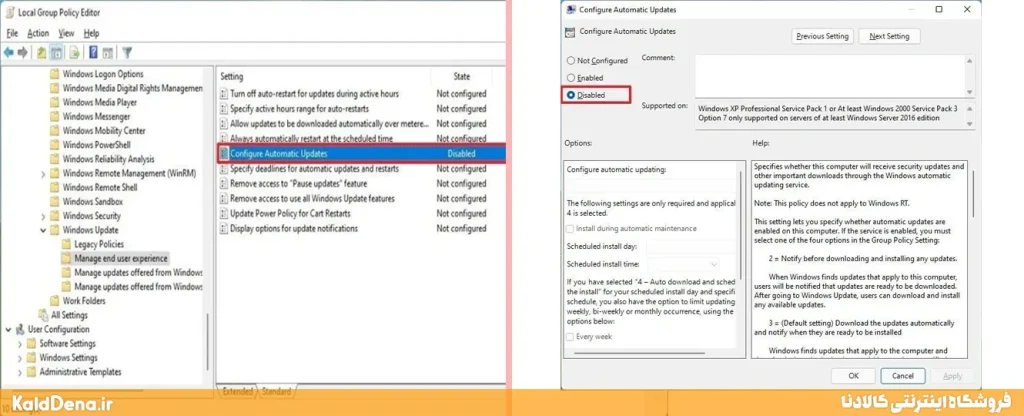Click the Previous Setting button
The height and width of the screenshot is (416, 1024).
822,36
